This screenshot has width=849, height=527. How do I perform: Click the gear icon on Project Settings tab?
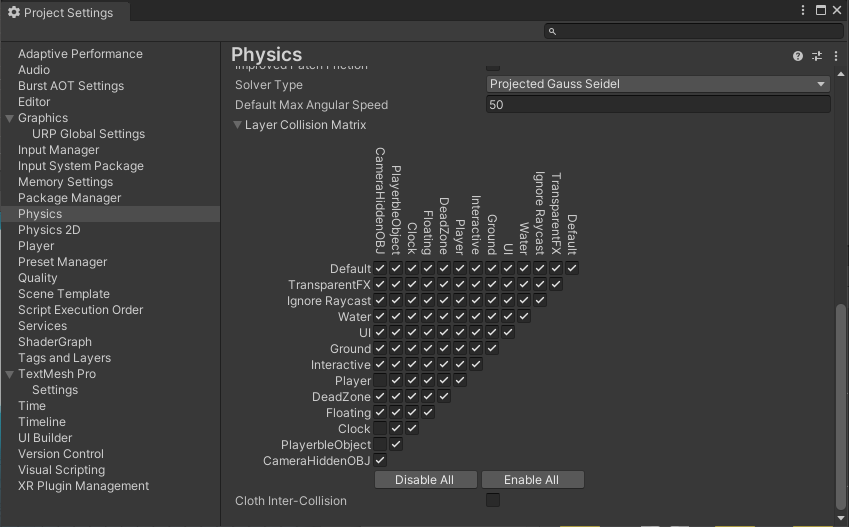14,13
